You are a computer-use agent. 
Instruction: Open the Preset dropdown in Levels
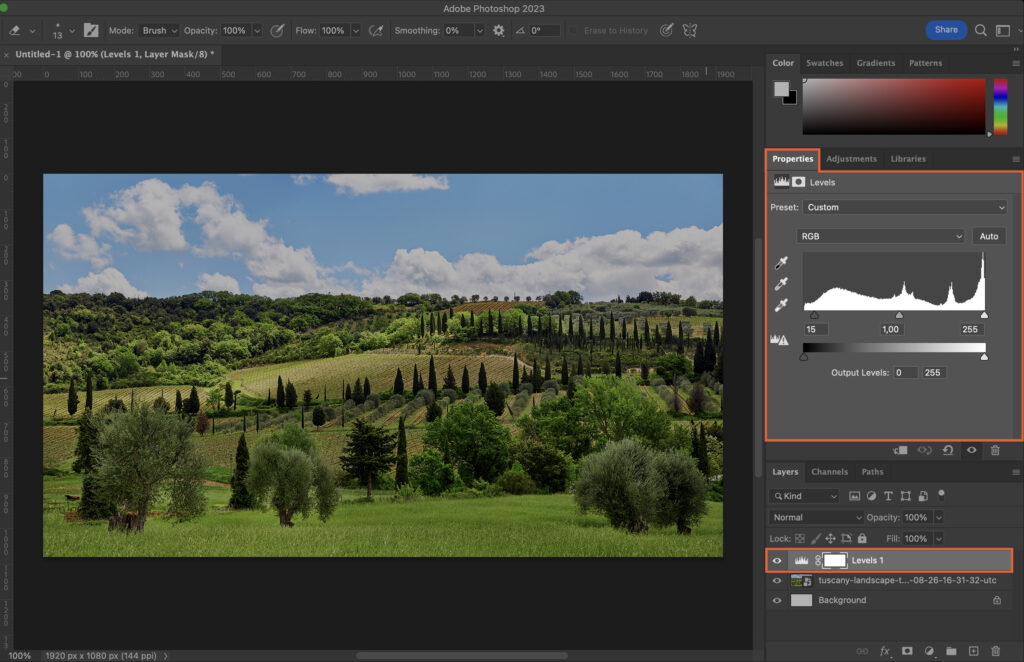904,207
